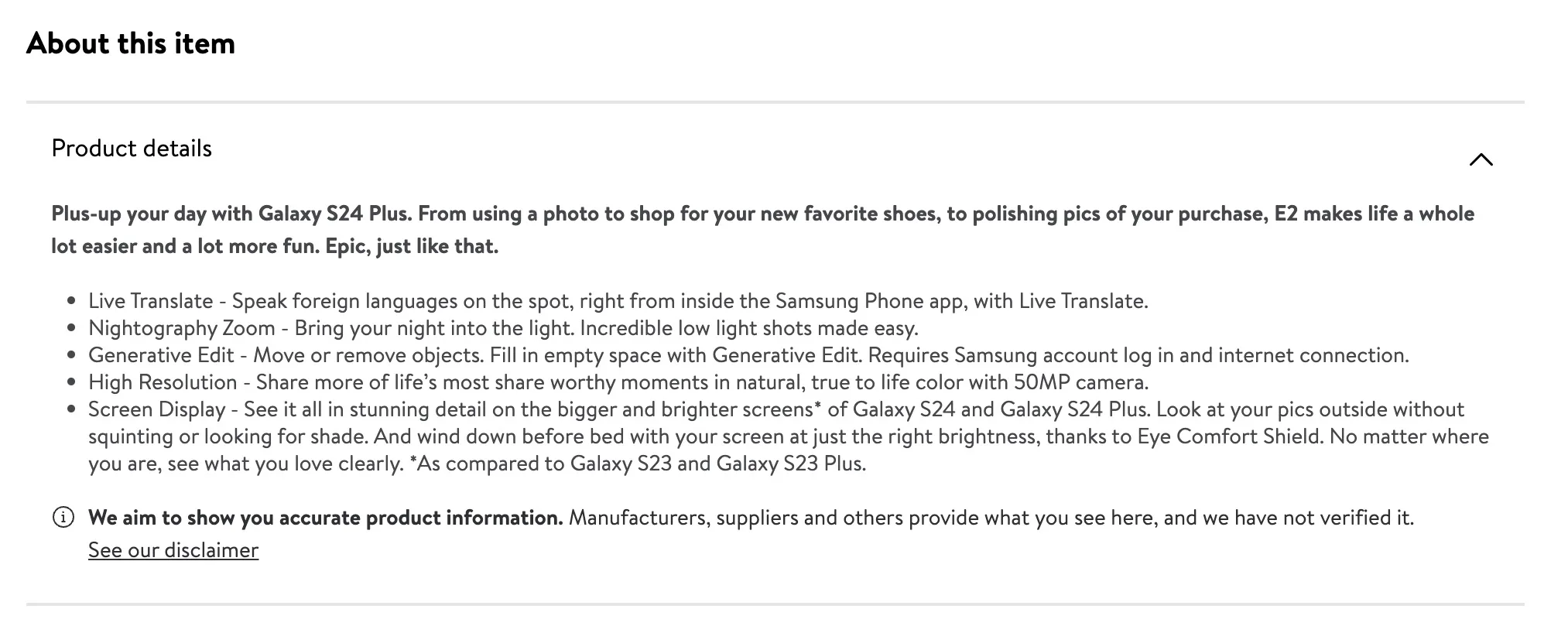Click the info circle icon beside the accuracy notice
Viewport: 1568px width, 633px height.
click(63, 517)
